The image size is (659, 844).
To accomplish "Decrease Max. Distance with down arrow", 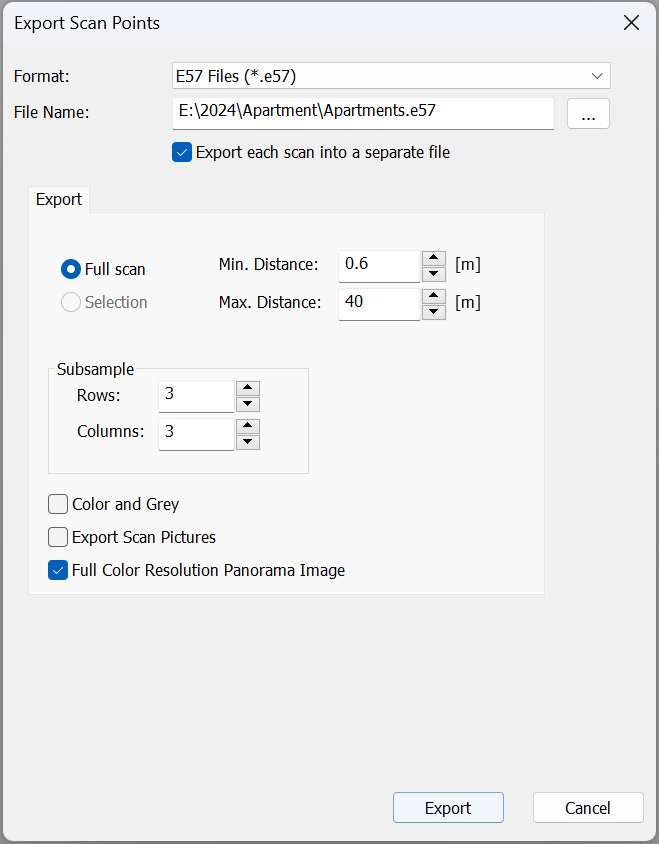I will click(433, 312).
